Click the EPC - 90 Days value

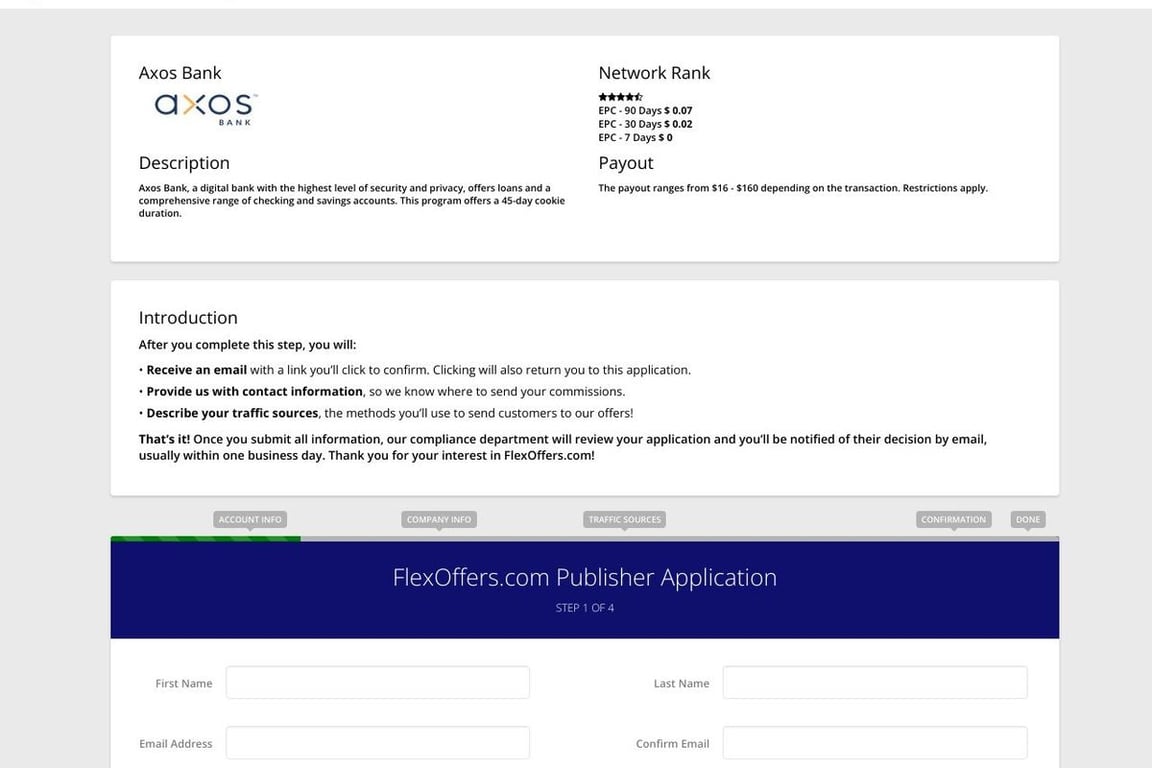[680, 109]
